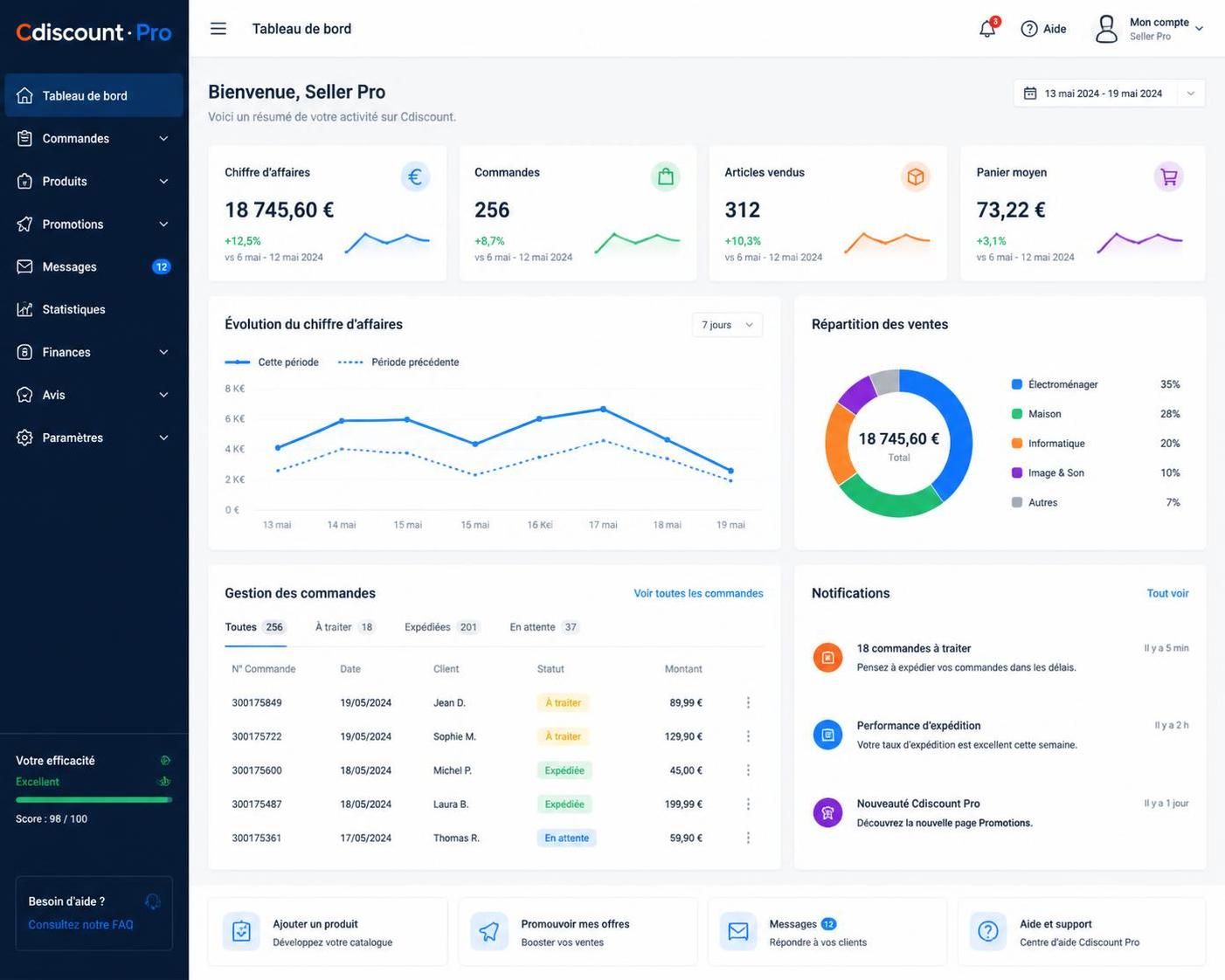Viewport: 1225px width, 980px height.
Task: Select the Toutes 256 orders tab
Action: tap(255, 627)
